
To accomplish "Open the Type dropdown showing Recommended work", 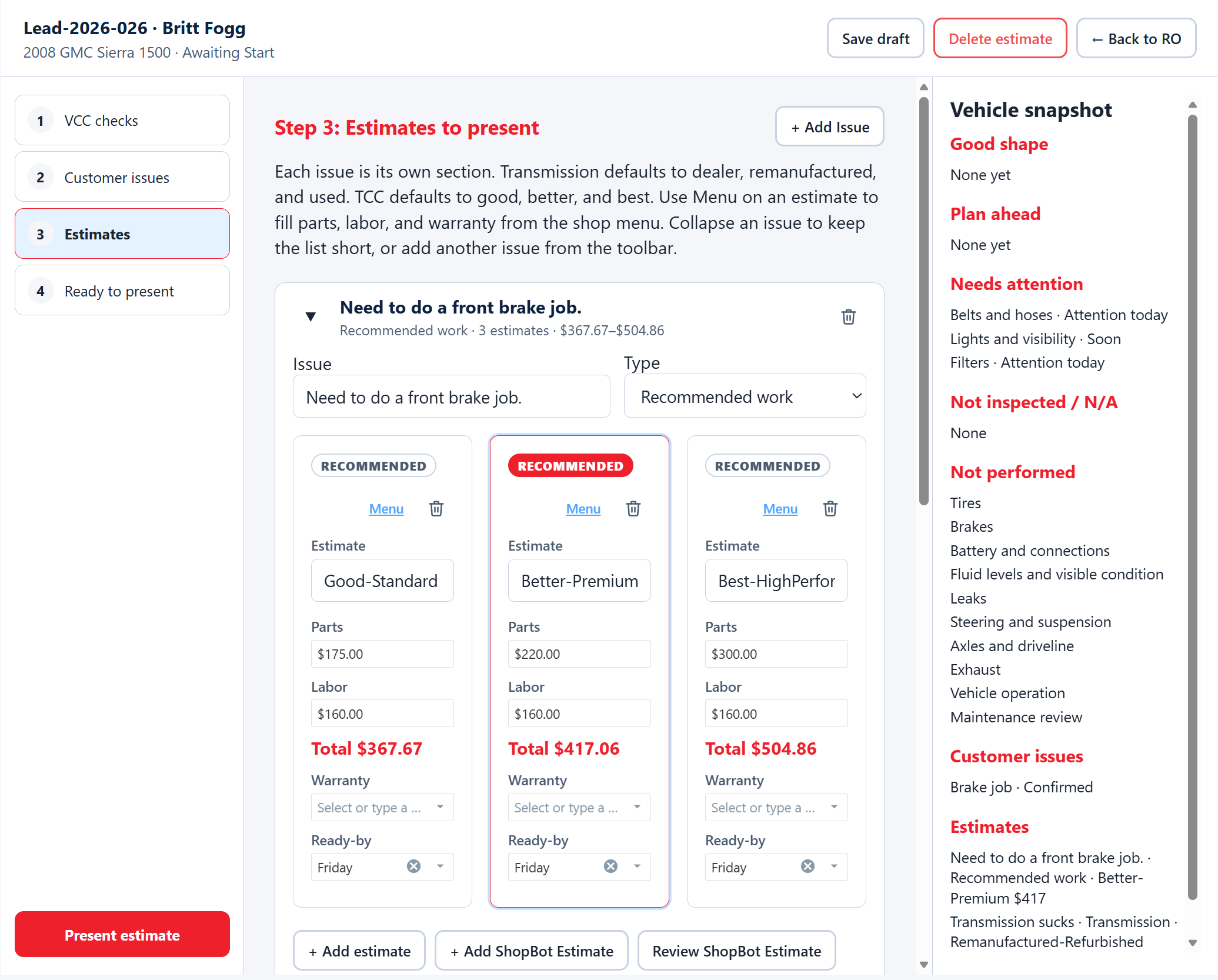I will [x=745, y=396].
